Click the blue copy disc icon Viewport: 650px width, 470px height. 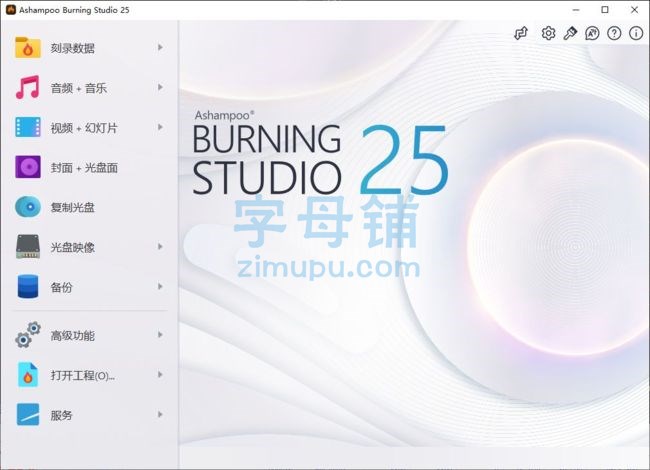tap(28, 207)
